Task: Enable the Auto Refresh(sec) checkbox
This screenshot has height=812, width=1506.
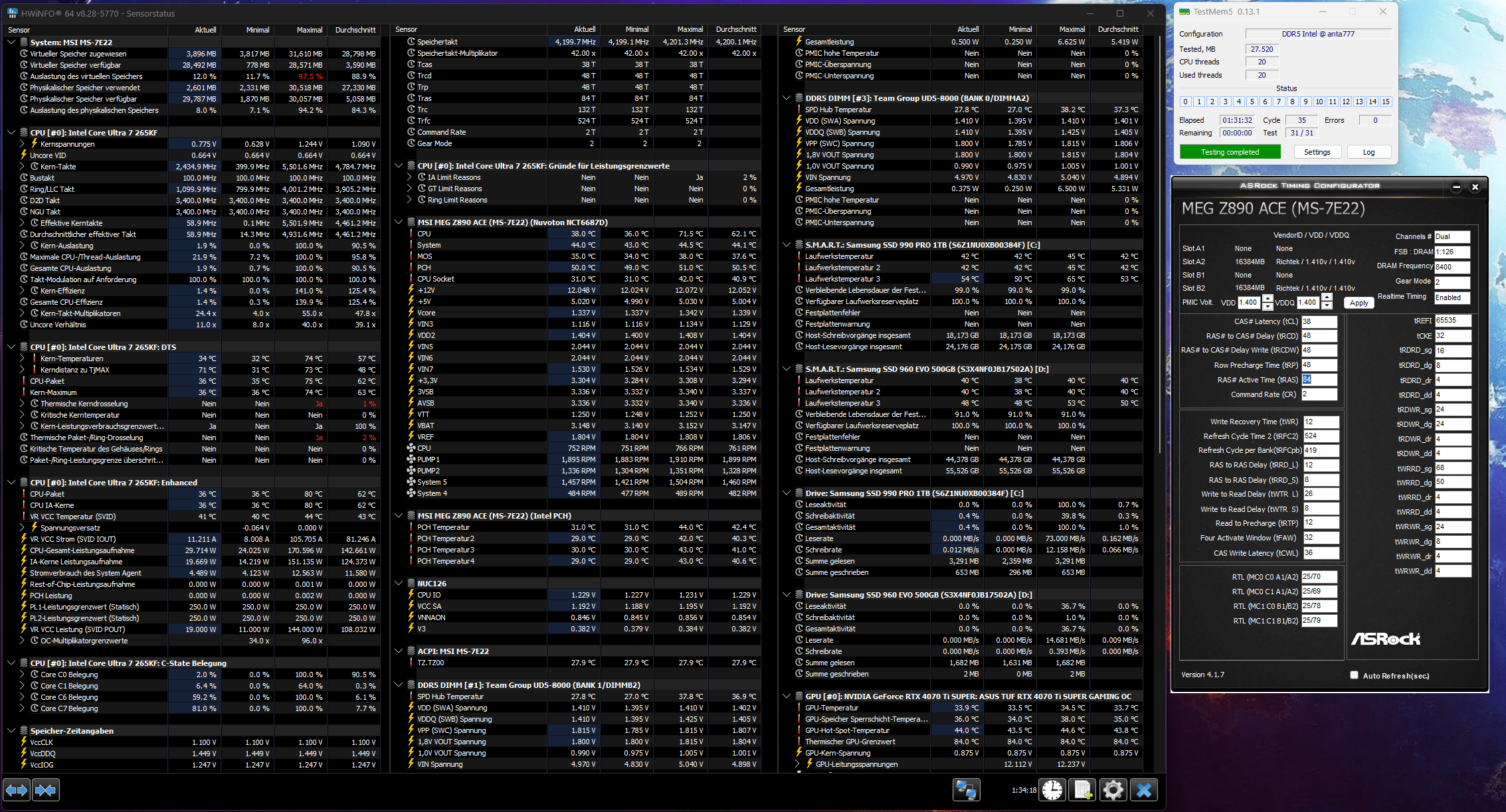Action: 1354,675
